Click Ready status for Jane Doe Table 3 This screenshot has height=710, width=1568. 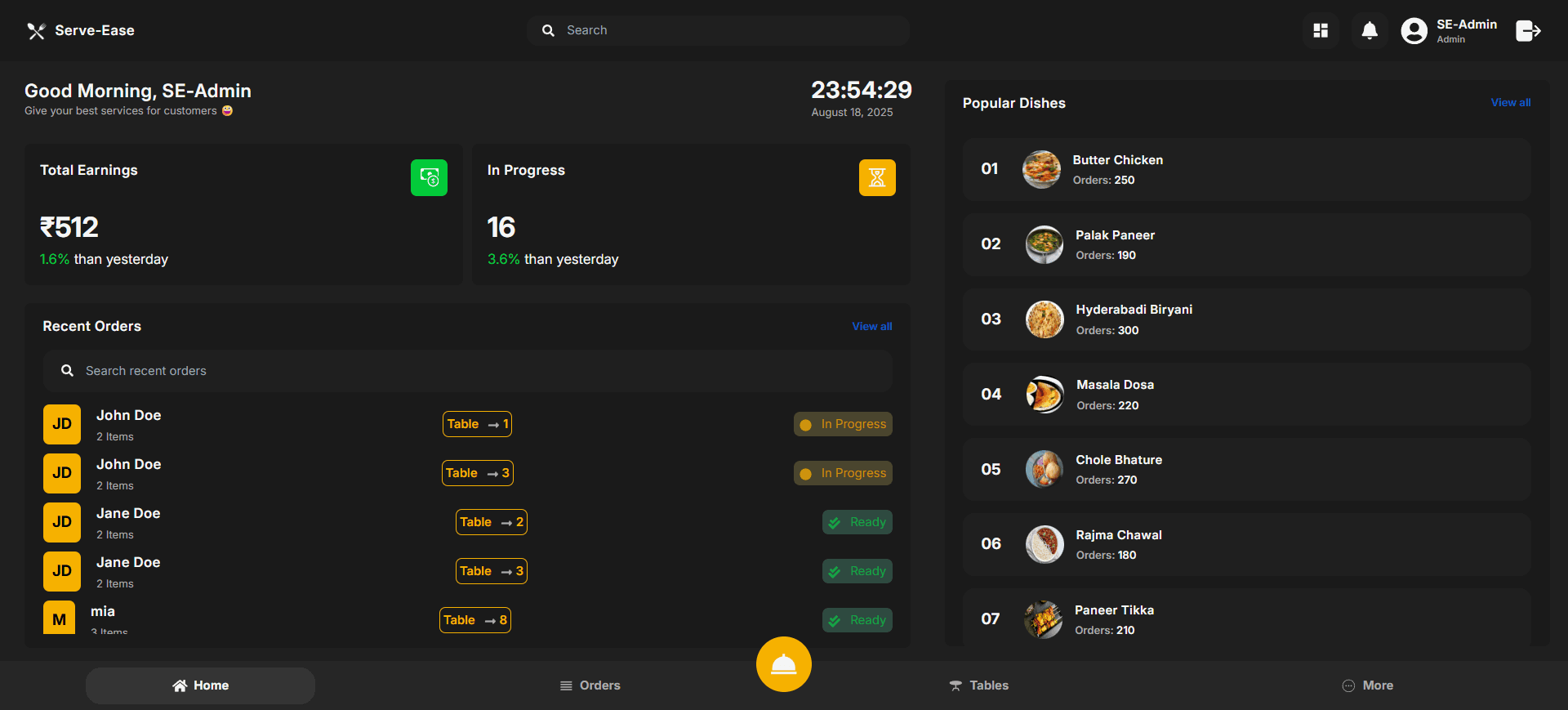pos(857,571)
